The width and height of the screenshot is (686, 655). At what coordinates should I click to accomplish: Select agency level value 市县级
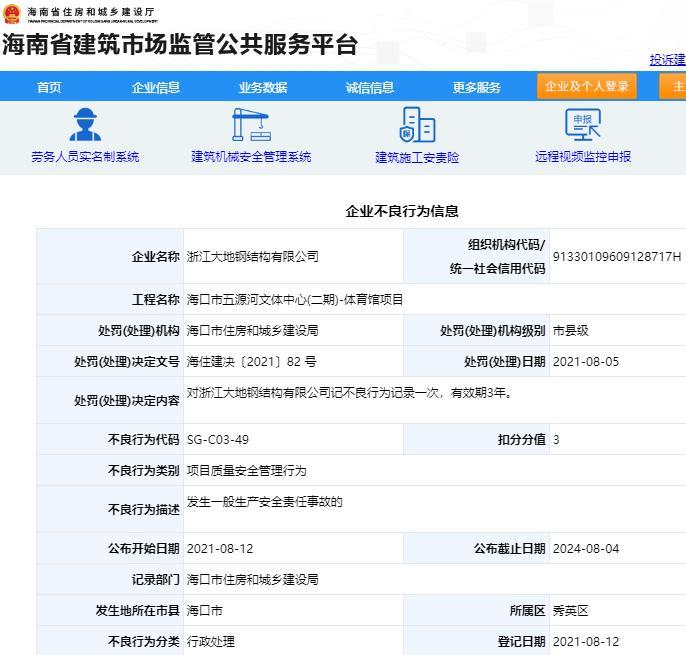click(570, 330)
